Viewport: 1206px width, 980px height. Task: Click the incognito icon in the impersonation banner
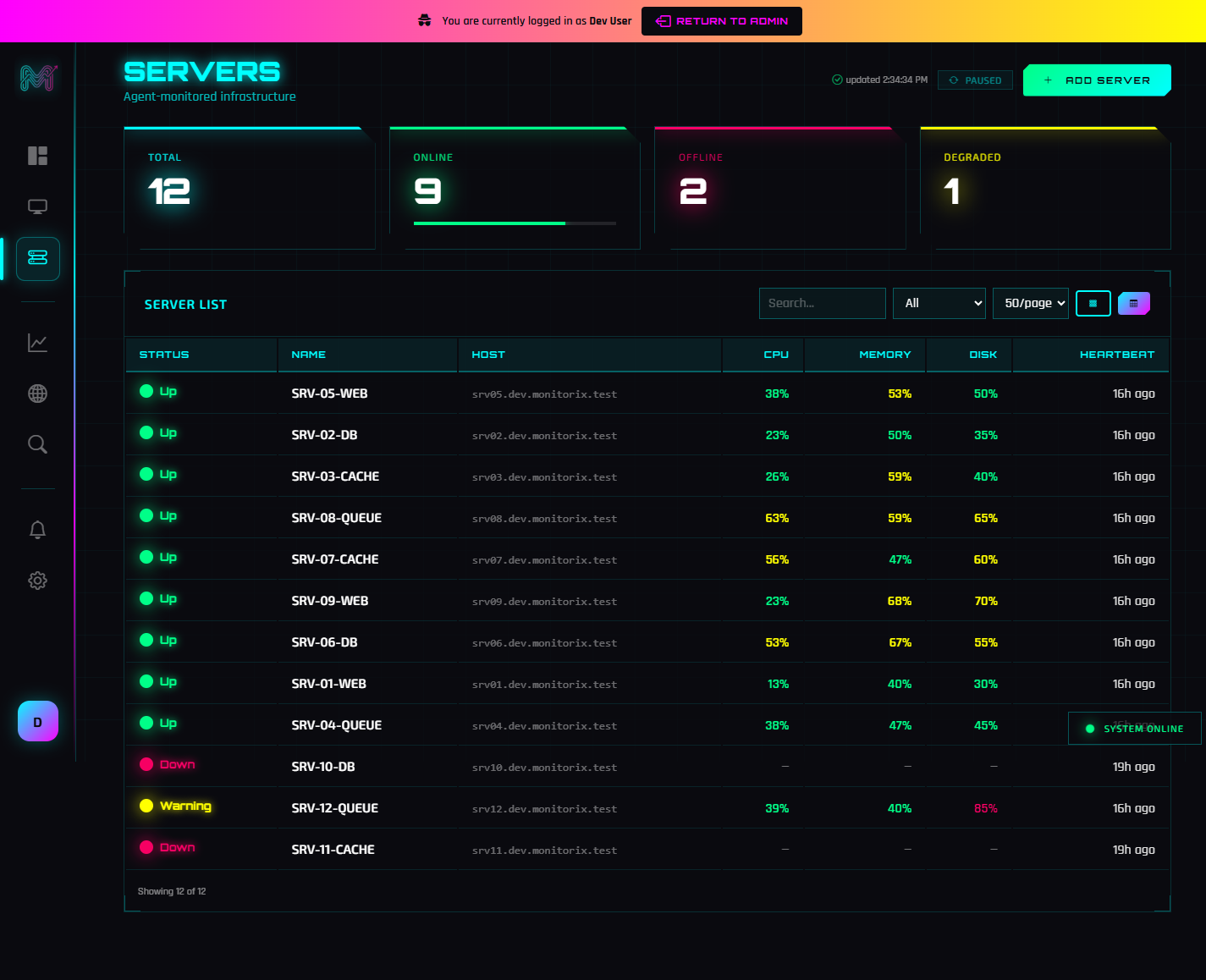[425, 20]
